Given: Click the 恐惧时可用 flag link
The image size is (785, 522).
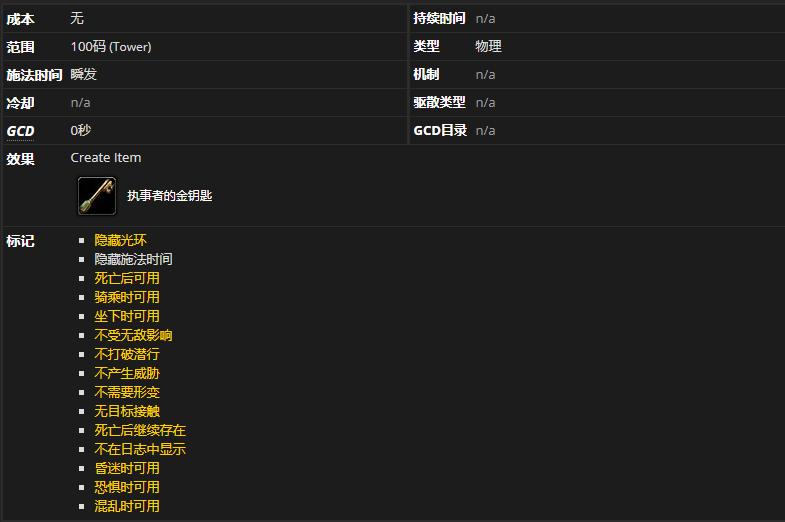Looking at the screenshot, I should click(x=127, y=487).
